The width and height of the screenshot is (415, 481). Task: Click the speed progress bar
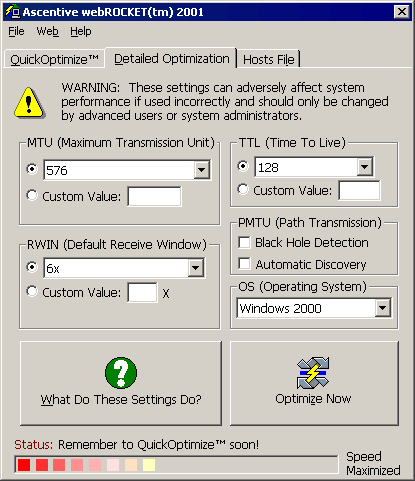pyautogui.click(x=176, y=465)
